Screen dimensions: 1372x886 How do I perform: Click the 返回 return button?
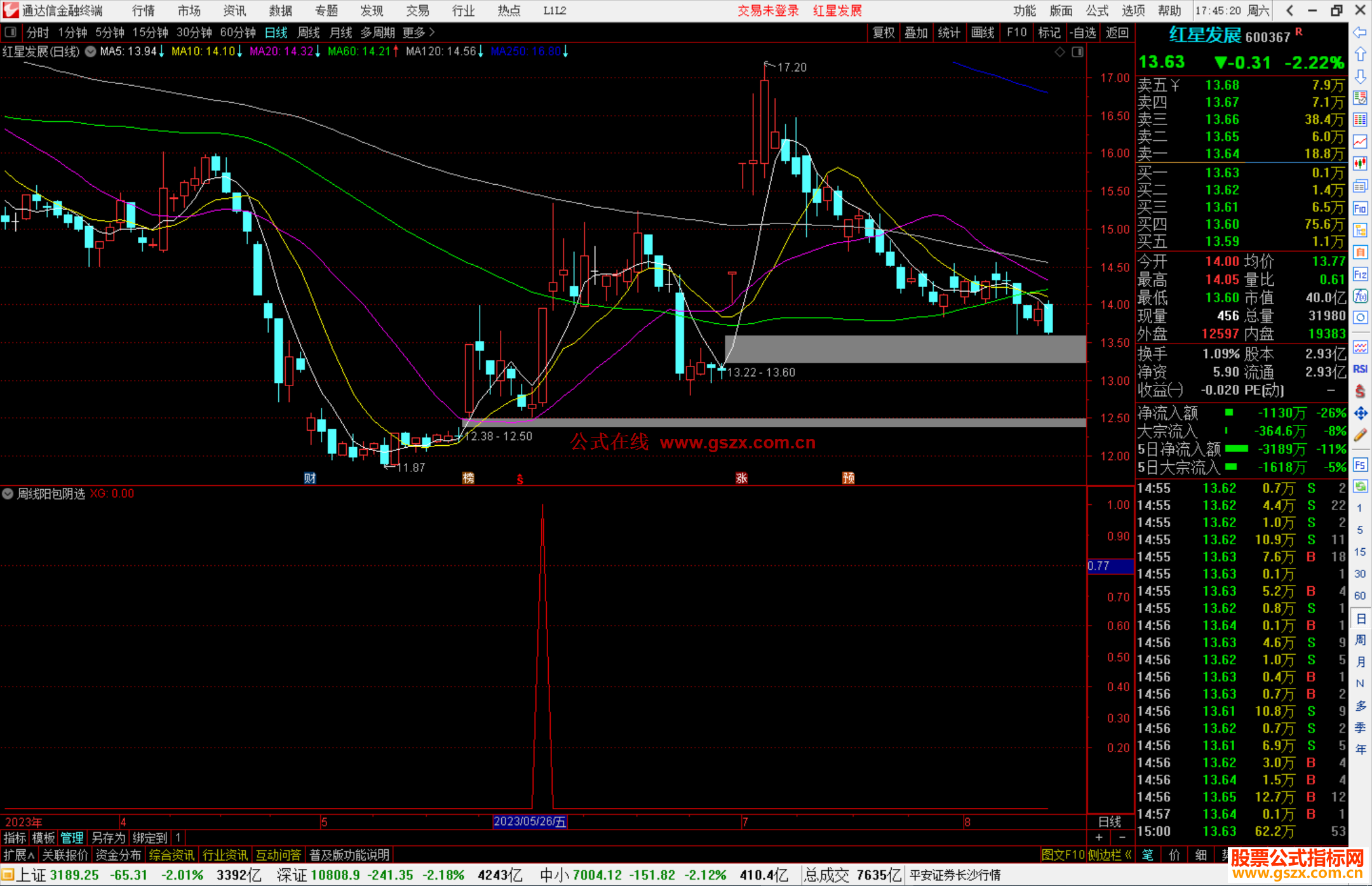coord(1117,32)
